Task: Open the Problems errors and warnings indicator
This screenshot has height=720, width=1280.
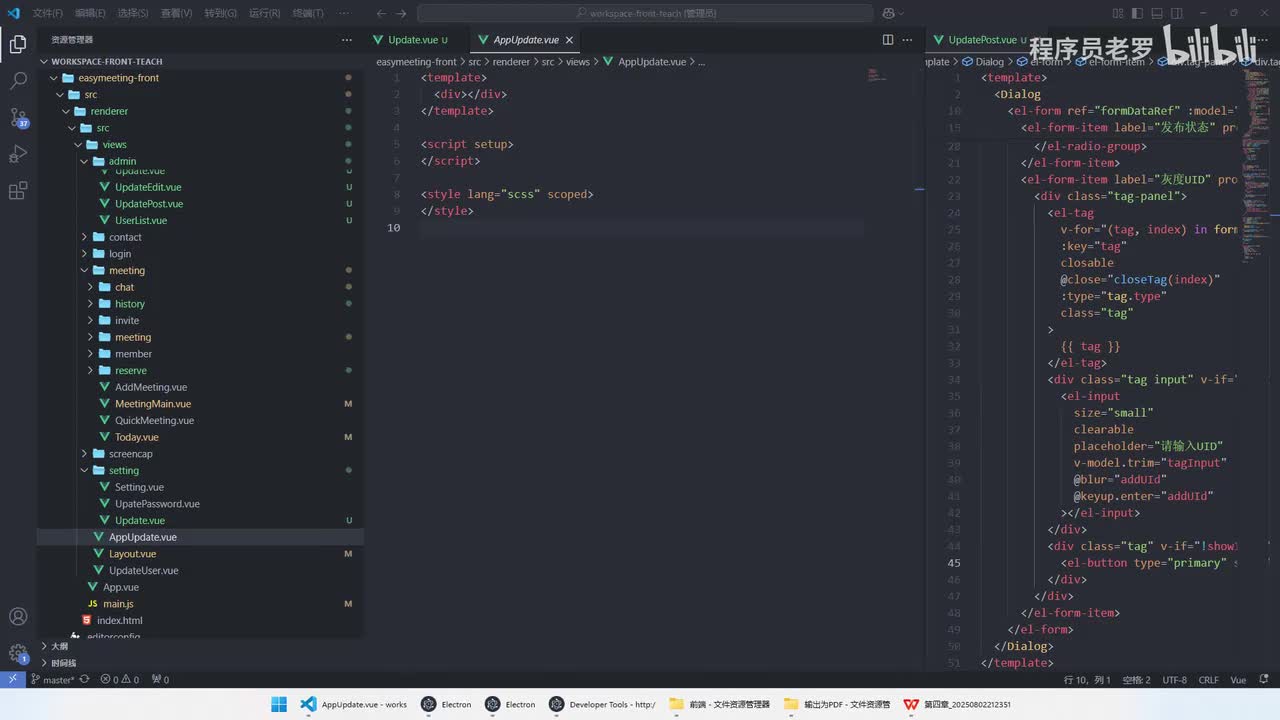Action: [x=119, y=679]
